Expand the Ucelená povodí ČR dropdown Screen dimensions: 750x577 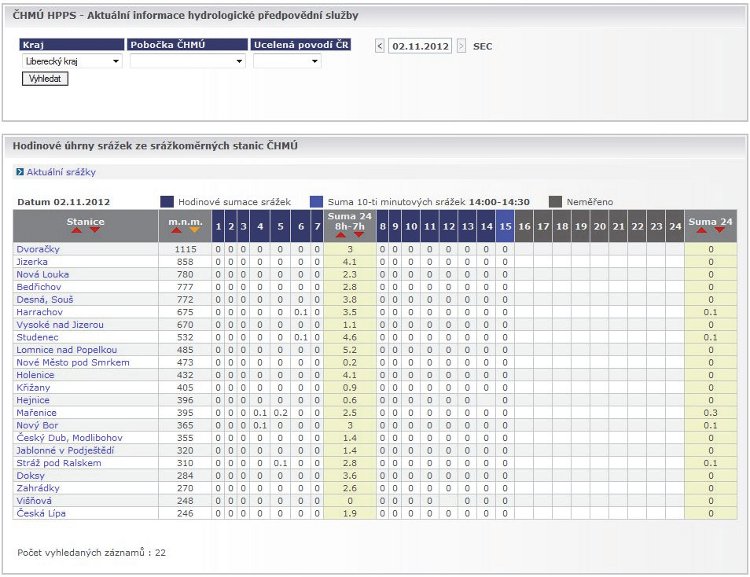287,61
